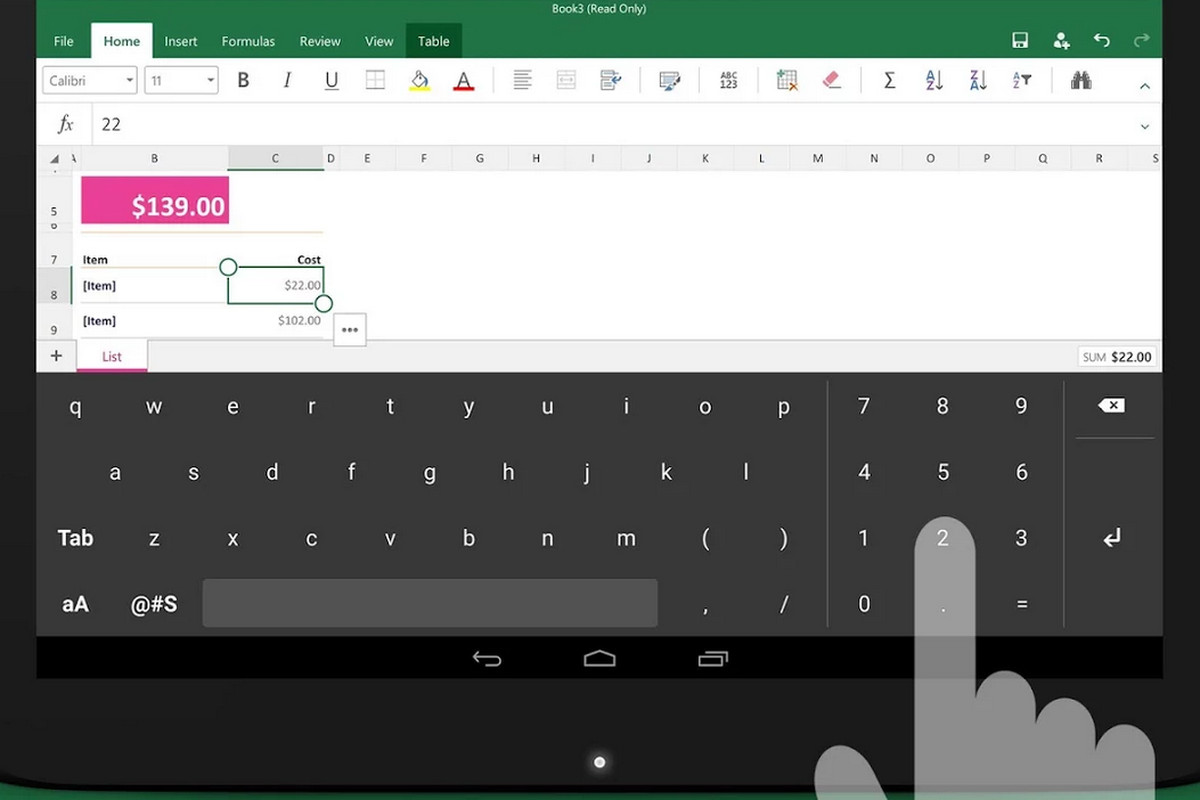Click the Redo arrow
The image size is (1200, 800).
pyautogui.click(x=1142, y=41)
